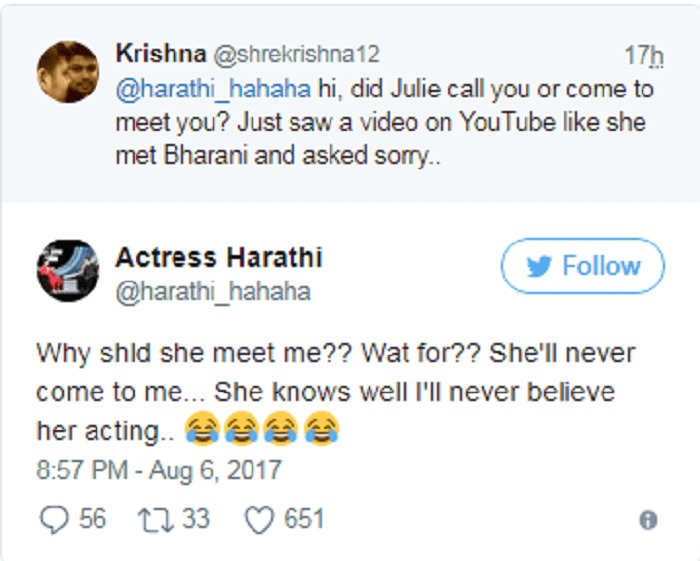
Task: Click the Actress Harathi display name
Action: coord(219,257)
